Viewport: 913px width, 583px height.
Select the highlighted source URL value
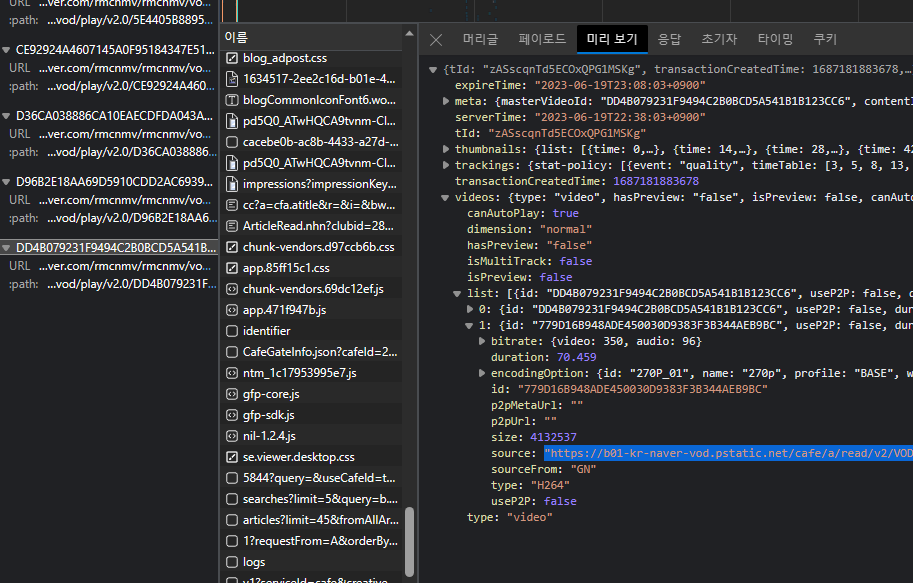728,454
